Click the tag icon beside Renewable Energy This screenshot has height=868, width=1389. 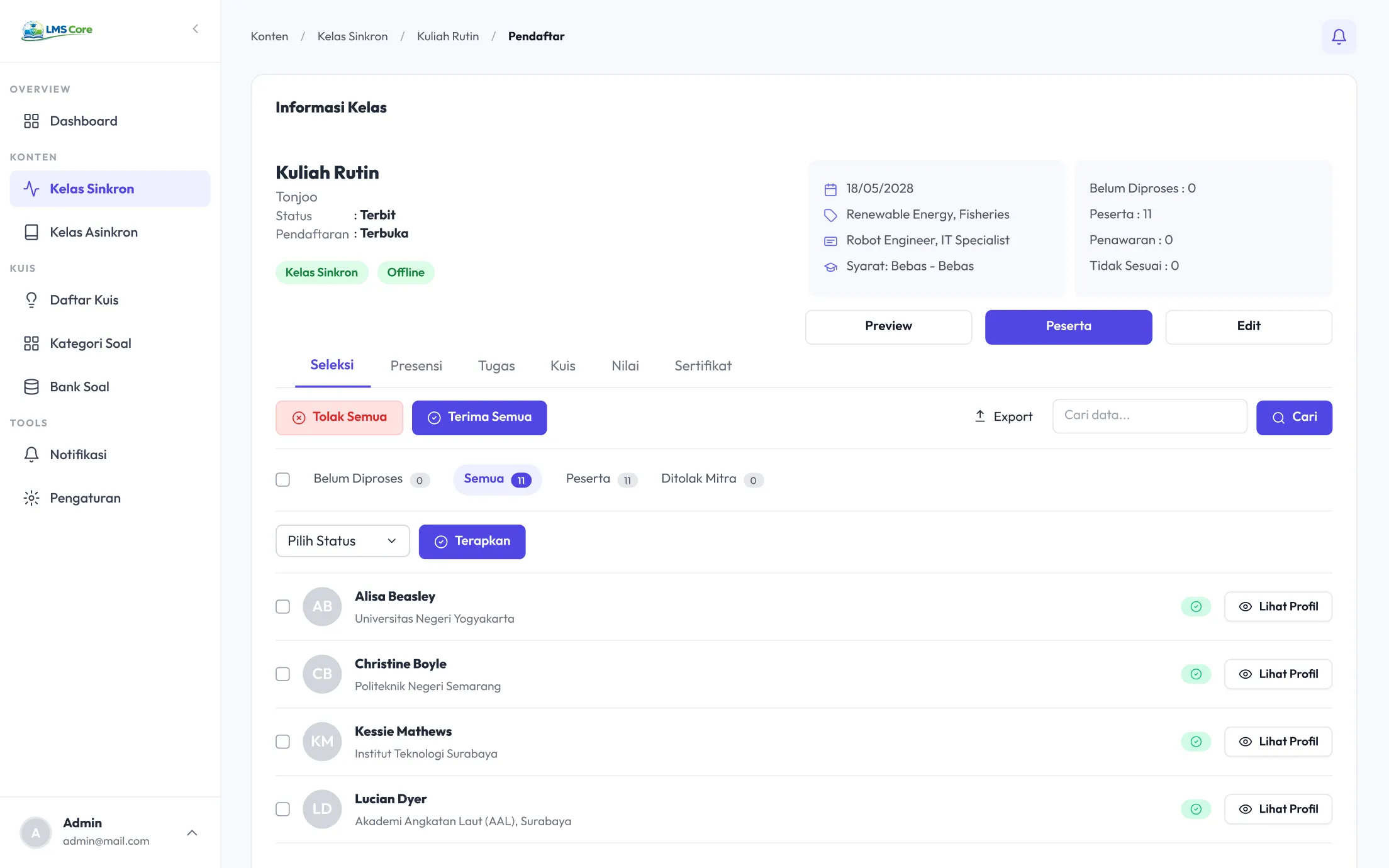(830, 215)
